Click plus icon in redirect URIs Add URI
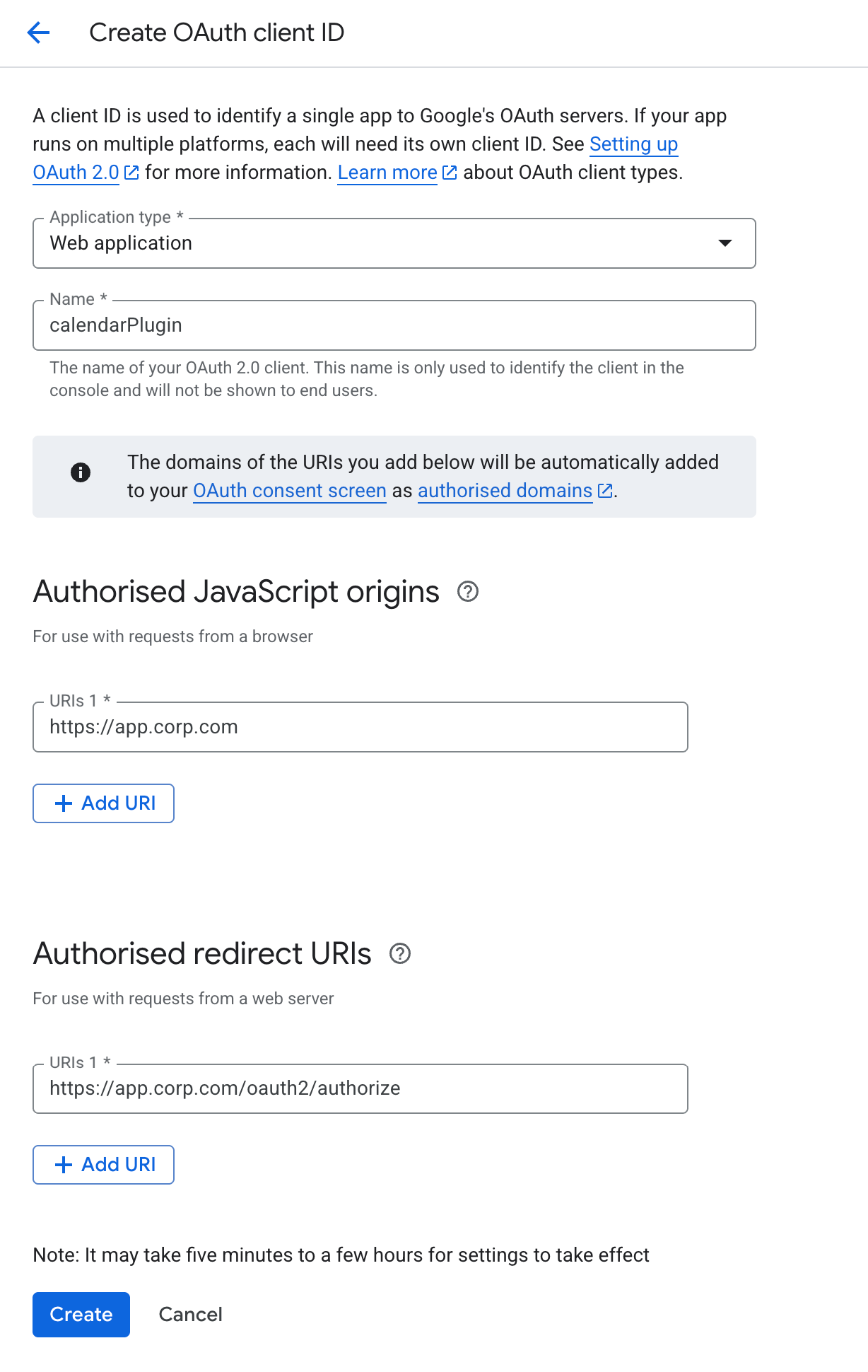868x1372 pixels. point(64,1165)
